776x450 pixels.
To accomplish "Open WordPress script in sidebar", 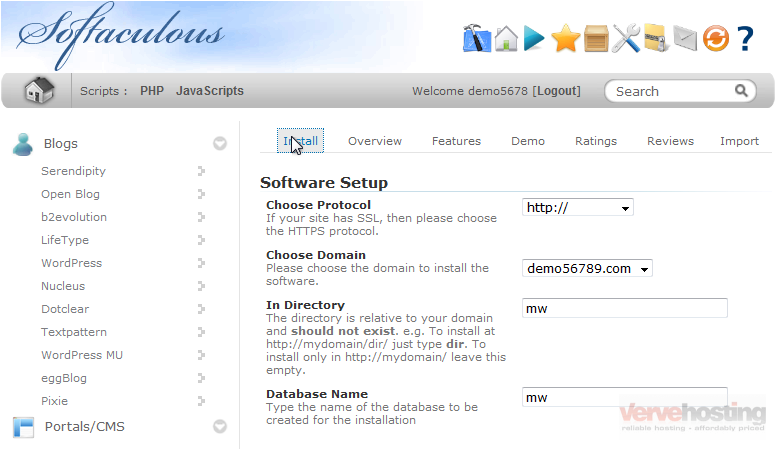I will click(x=71, y=263).
